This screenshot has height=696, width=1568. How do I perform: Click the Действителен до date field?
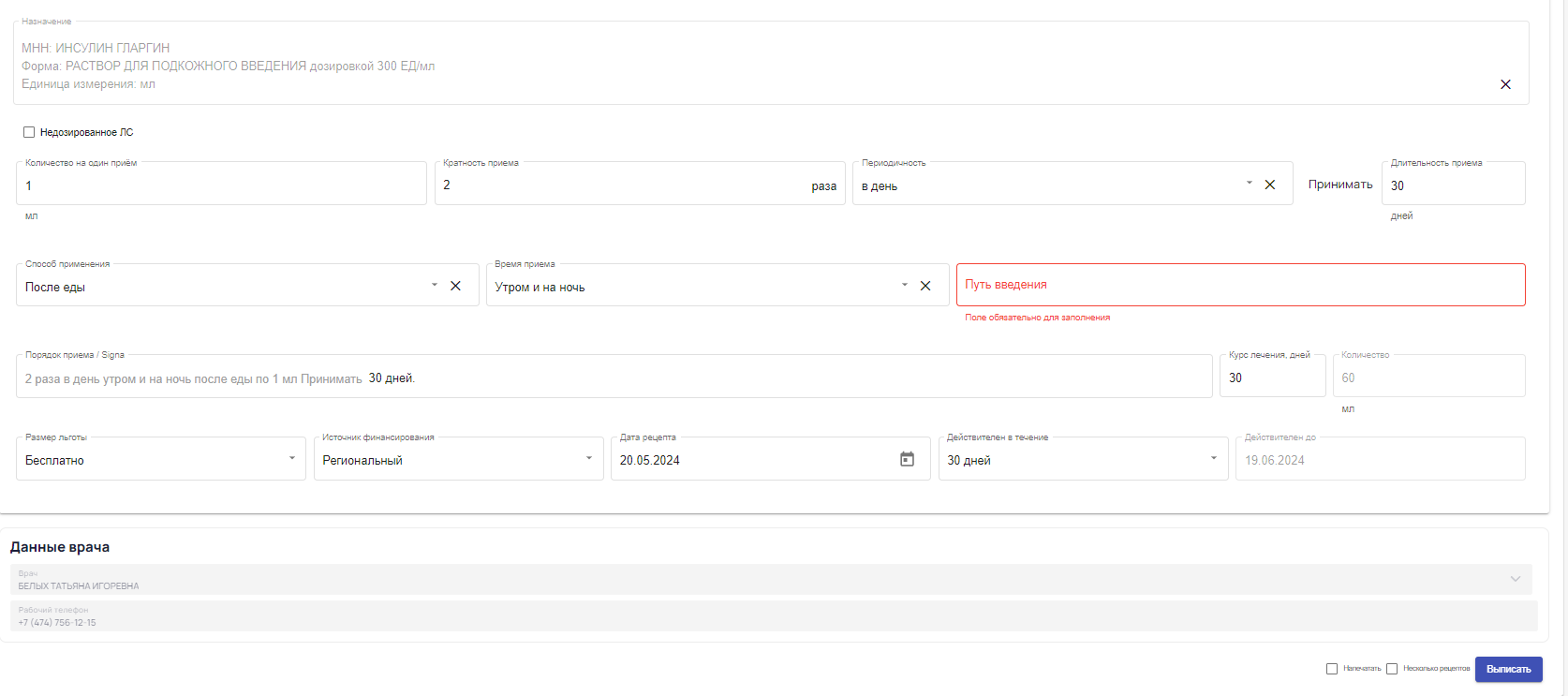1380,459
